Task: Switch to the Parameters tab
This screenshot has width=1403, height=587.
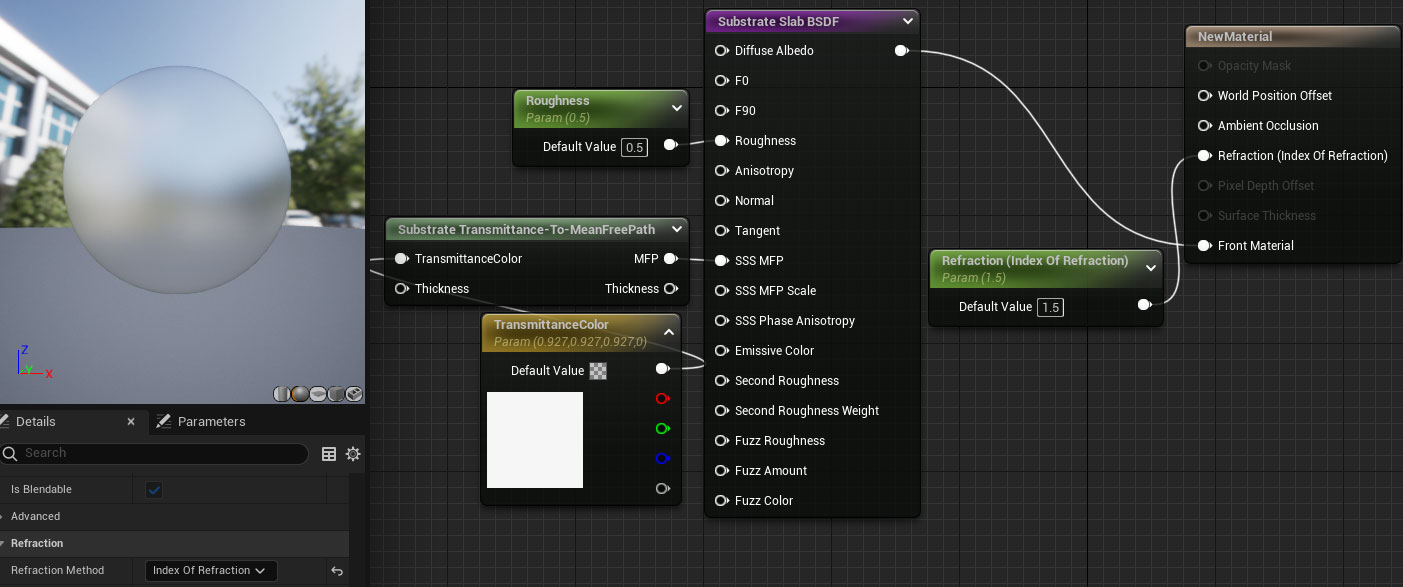Action: pyautogui.click(x=211, y=421)
